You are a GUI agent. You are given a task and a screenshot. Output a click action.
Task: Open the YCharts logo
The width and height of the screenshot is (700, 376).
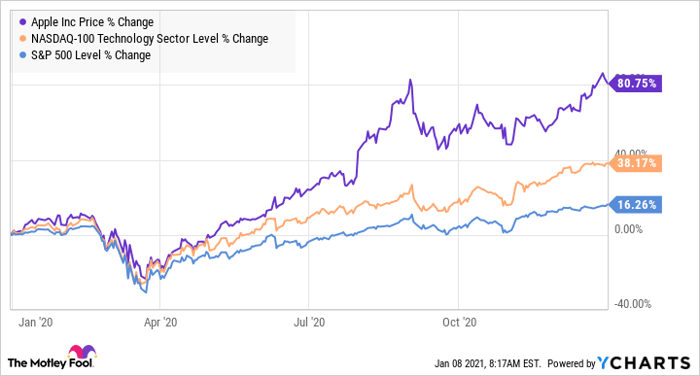(643, 363)
